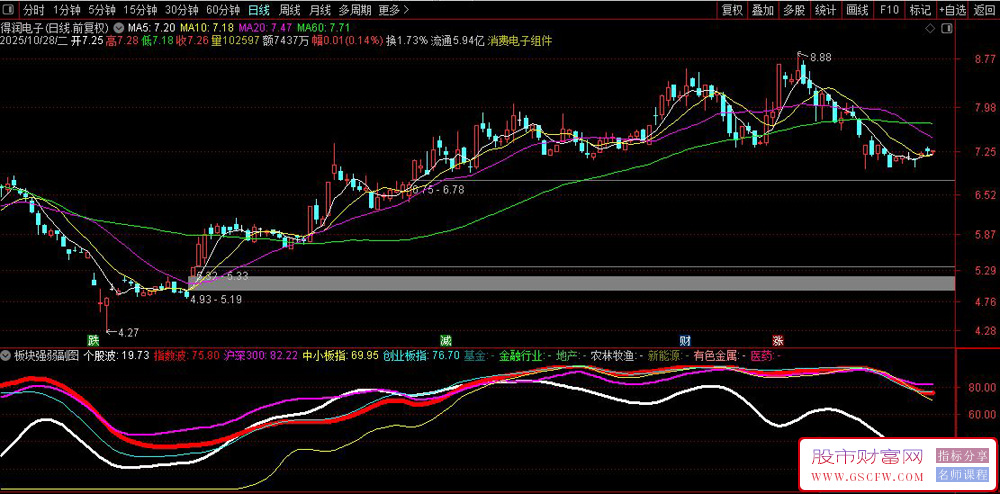Click the MA60: 7.71 label
Image resolution: width=1000 pixels, height=494 pixels.
tap(324, 28)
